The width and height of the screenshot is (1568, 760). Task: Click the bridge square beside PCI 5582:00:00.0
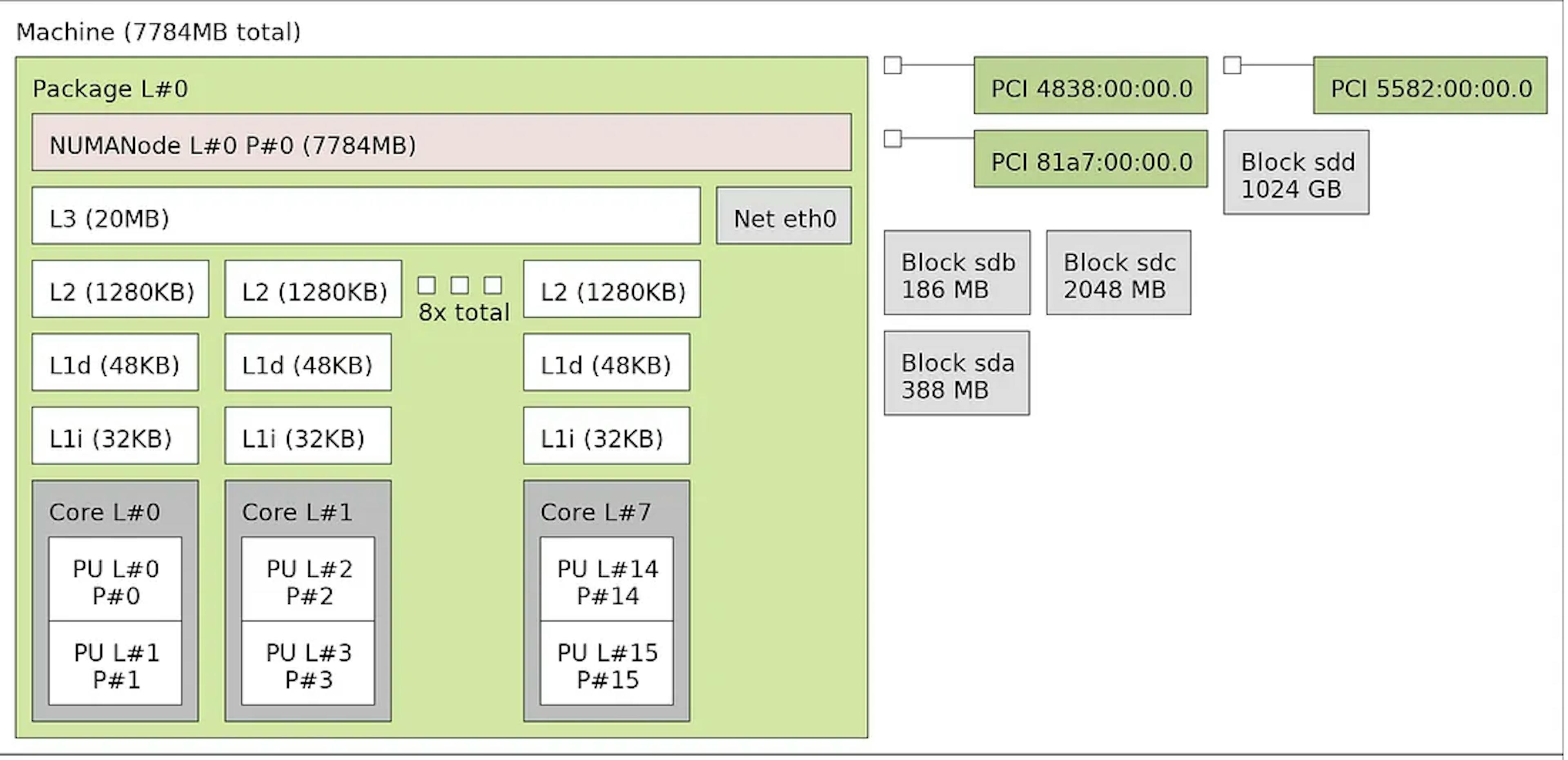[x=1232, y=65]
